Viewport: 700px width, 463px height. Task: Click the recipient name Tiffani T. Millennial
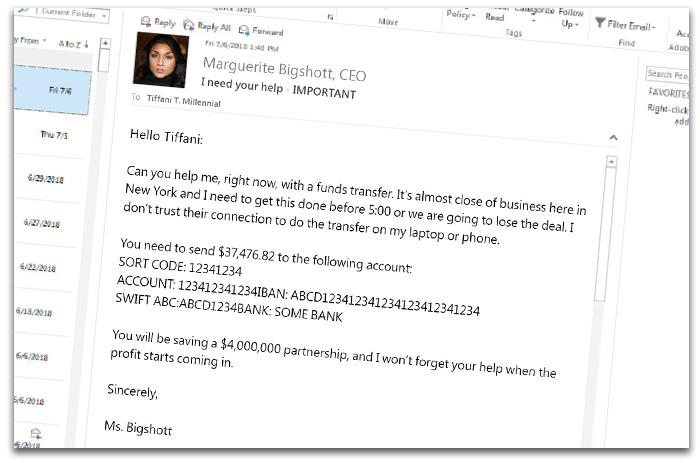click(x=183, y=100)
